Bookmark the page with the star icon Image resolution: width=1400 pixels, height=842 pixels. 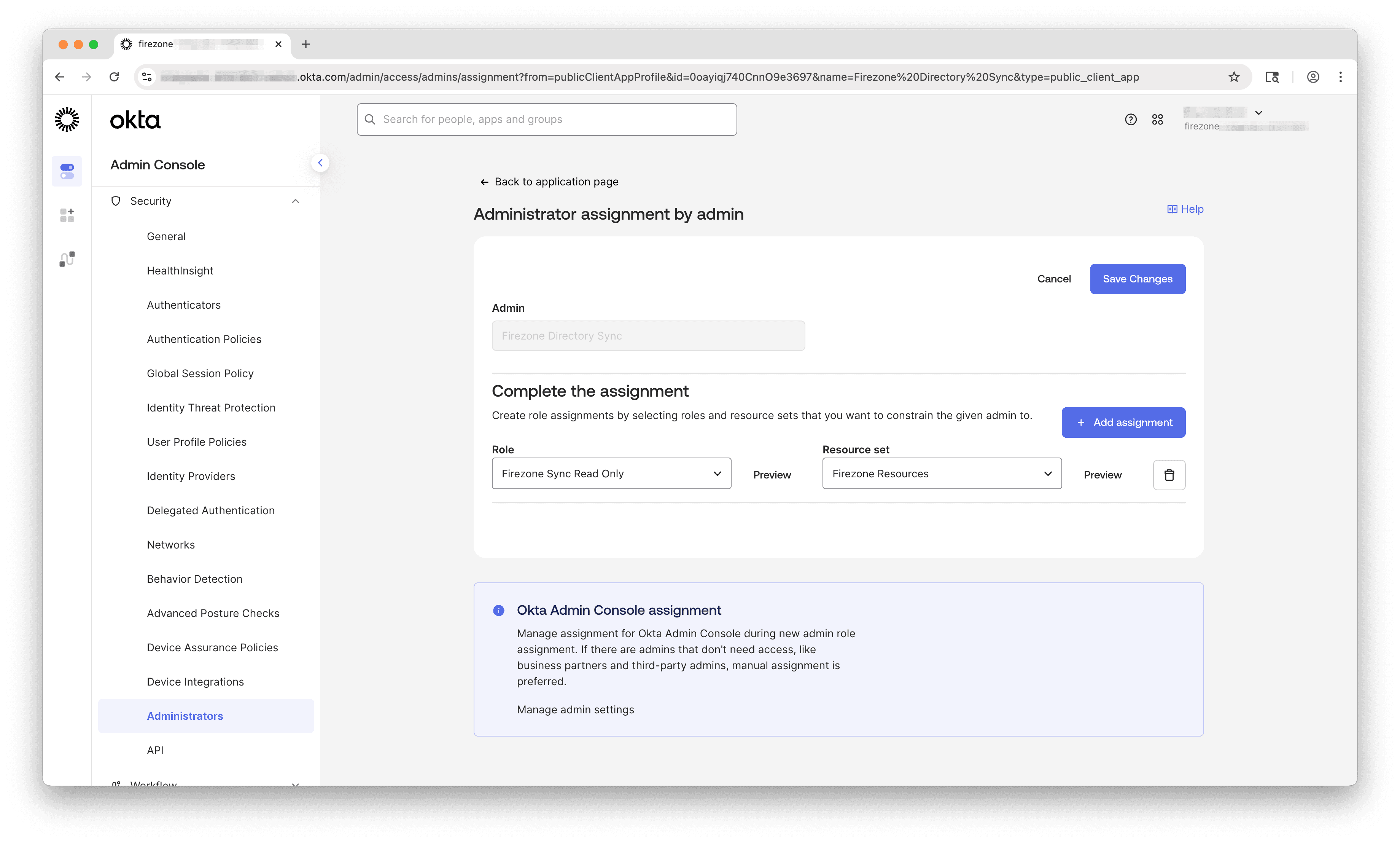pos(1235,77)
